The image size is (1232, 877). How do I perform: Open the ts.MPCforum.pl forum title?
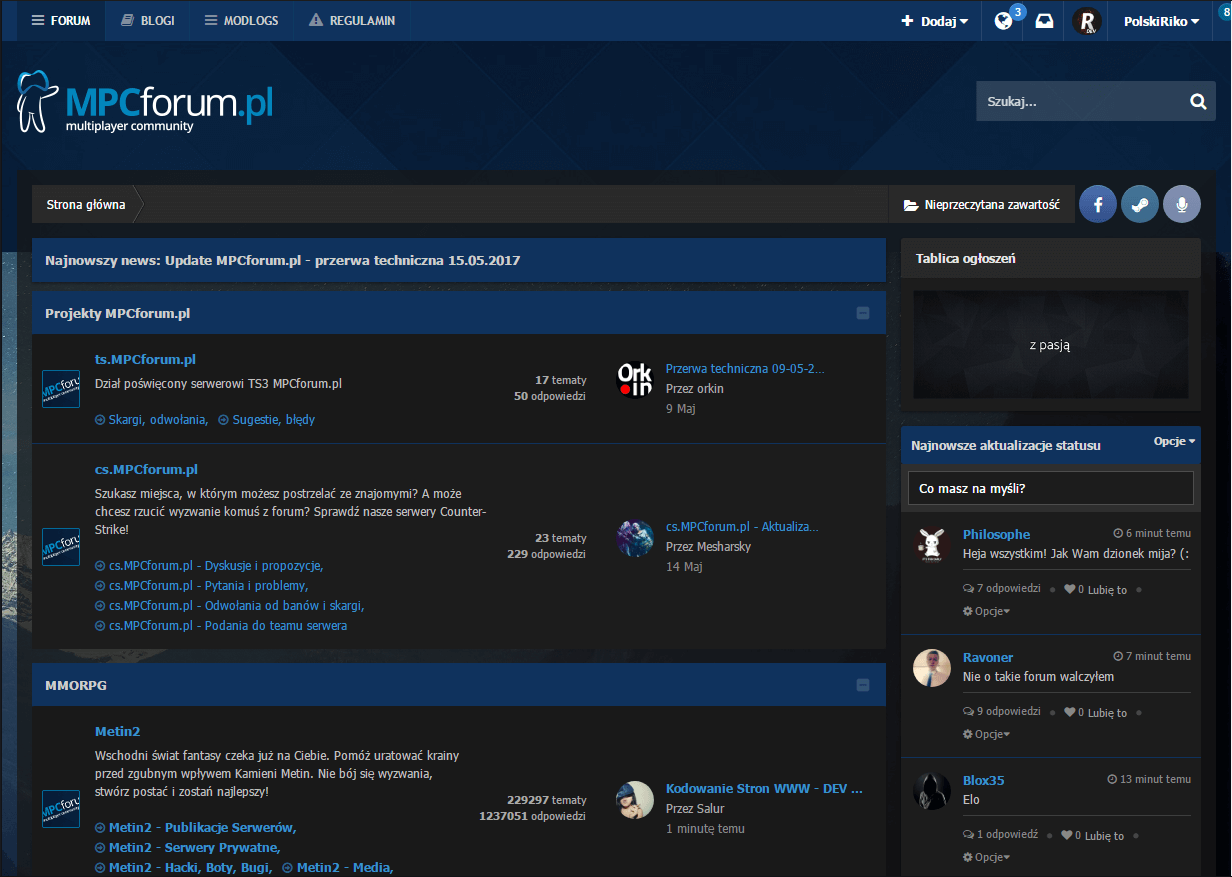145,359
